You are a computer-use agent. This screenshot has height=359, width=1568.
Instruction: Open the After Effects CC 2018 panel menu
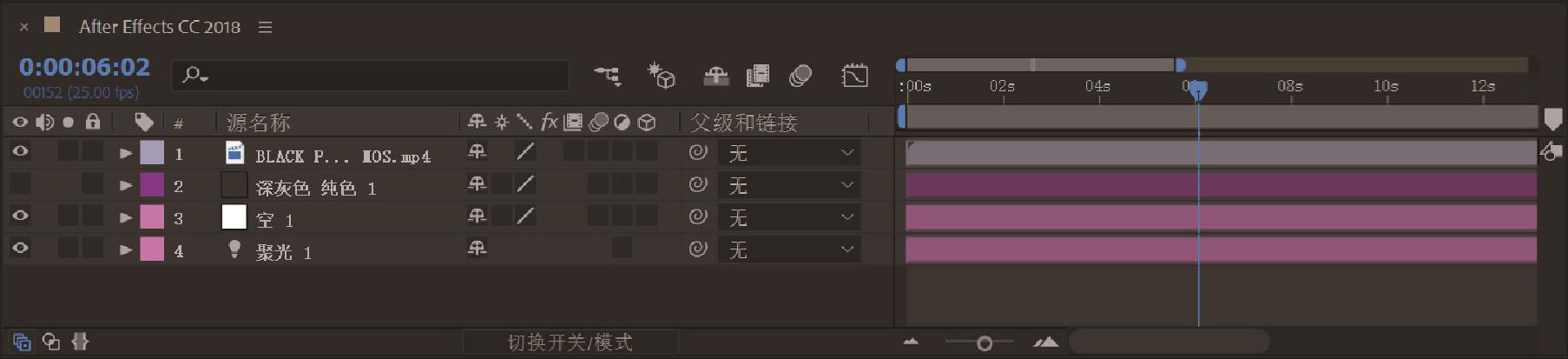point(266,27)
